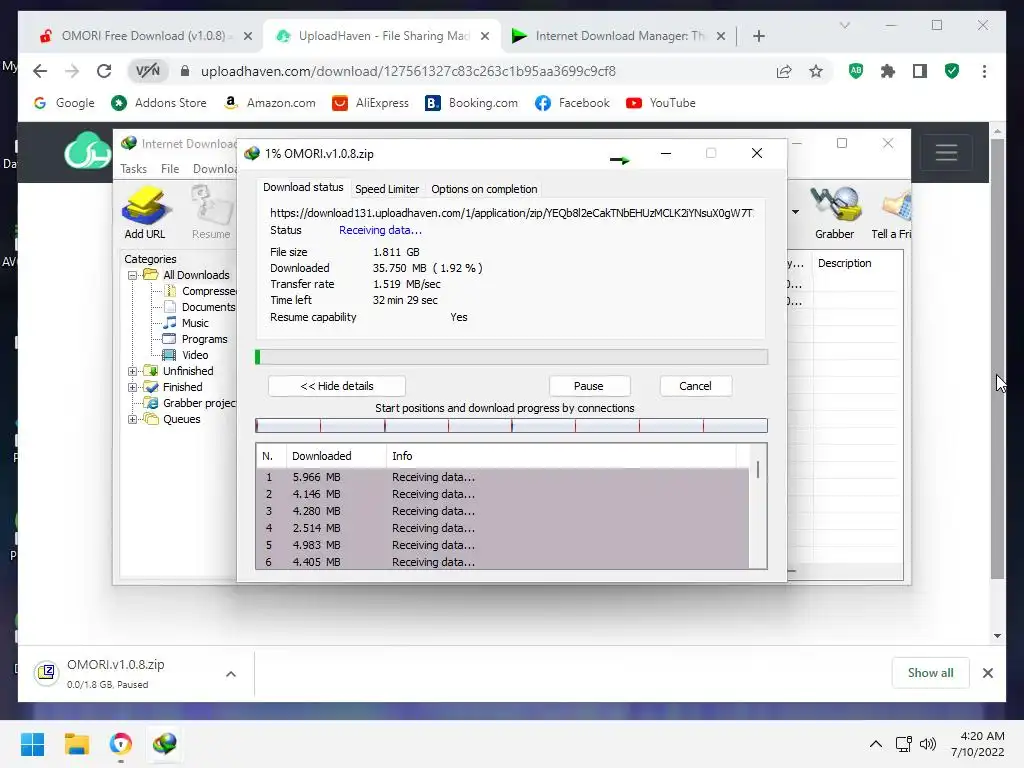Open the browser three-dot menu
1024x768 pixels.
[984, 71]
